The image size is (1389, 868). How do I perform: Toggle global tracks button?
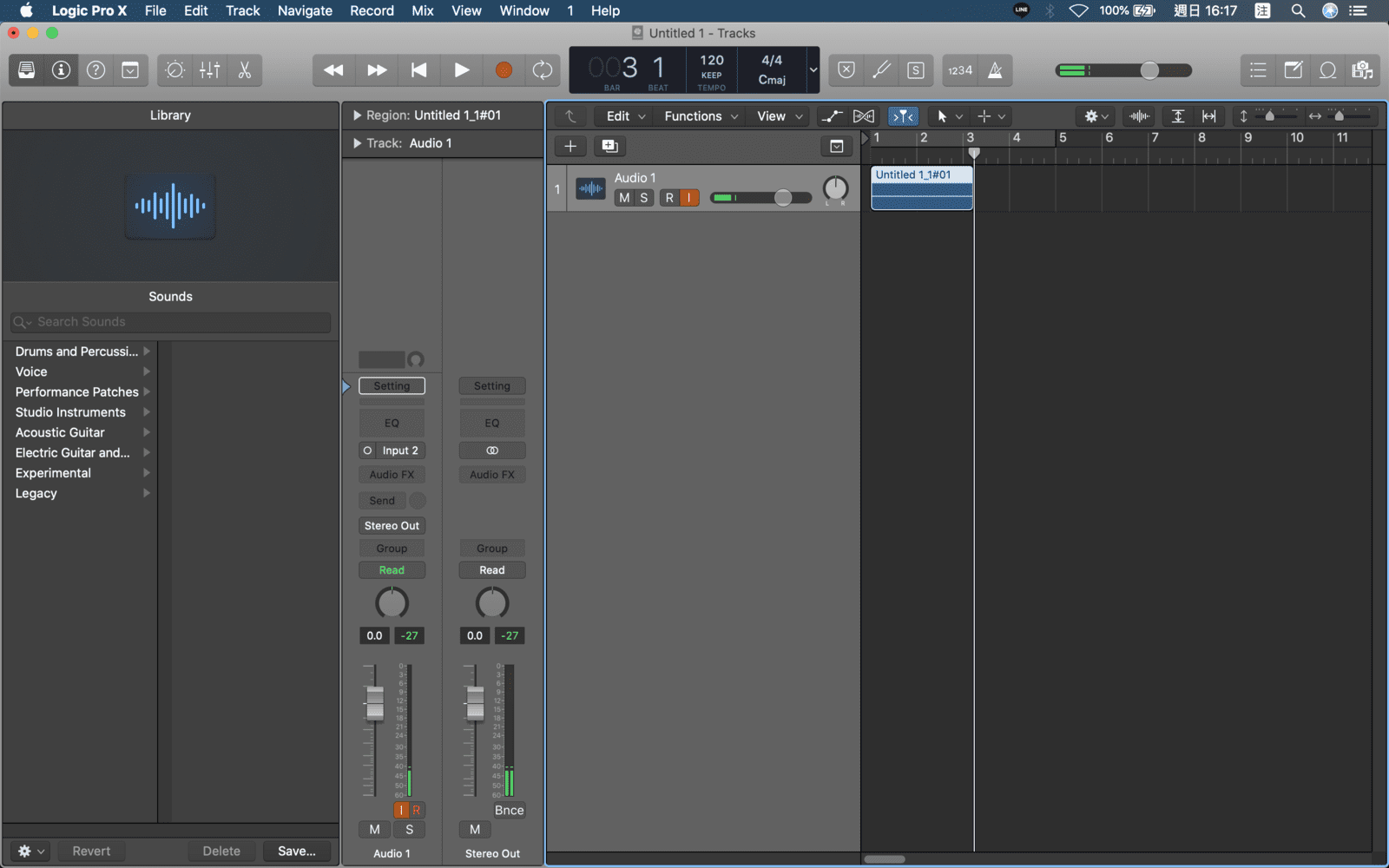[837, 146]
